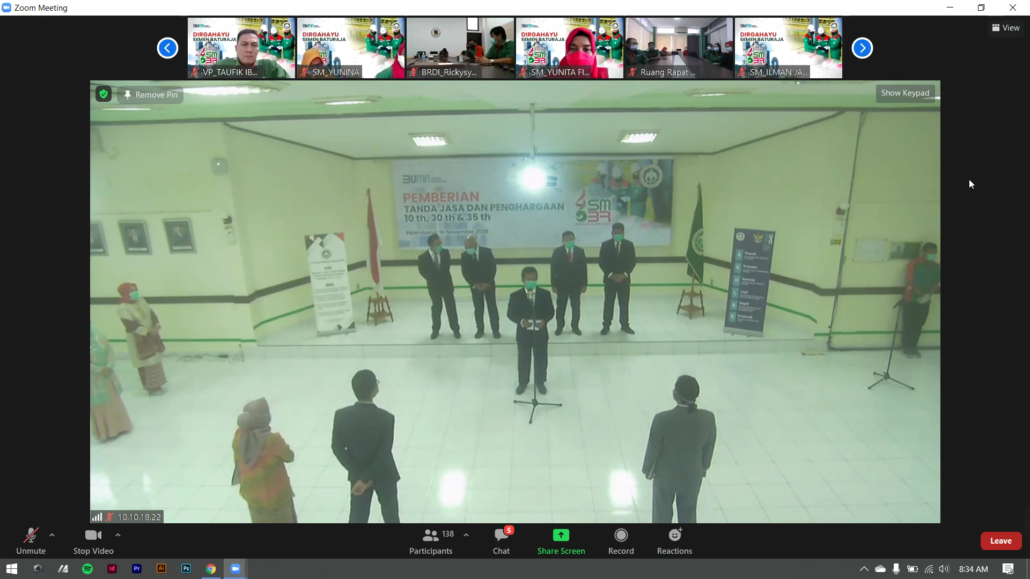Image resolution: width=1030 pixels, height=579 pixels.
Task: Select the VP_TAUFIK participant thumbnail
Action: [241, 47]
